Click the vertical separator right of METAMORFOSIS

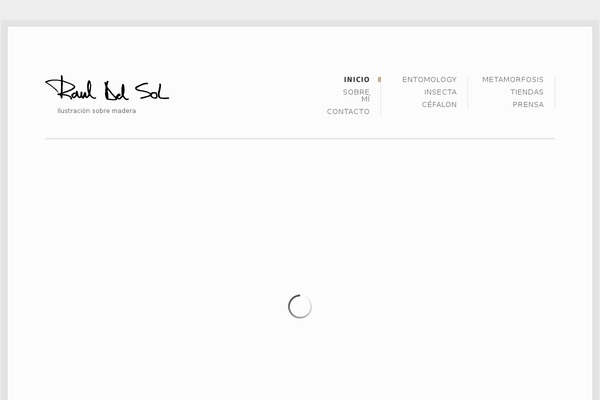click(554, 92)
